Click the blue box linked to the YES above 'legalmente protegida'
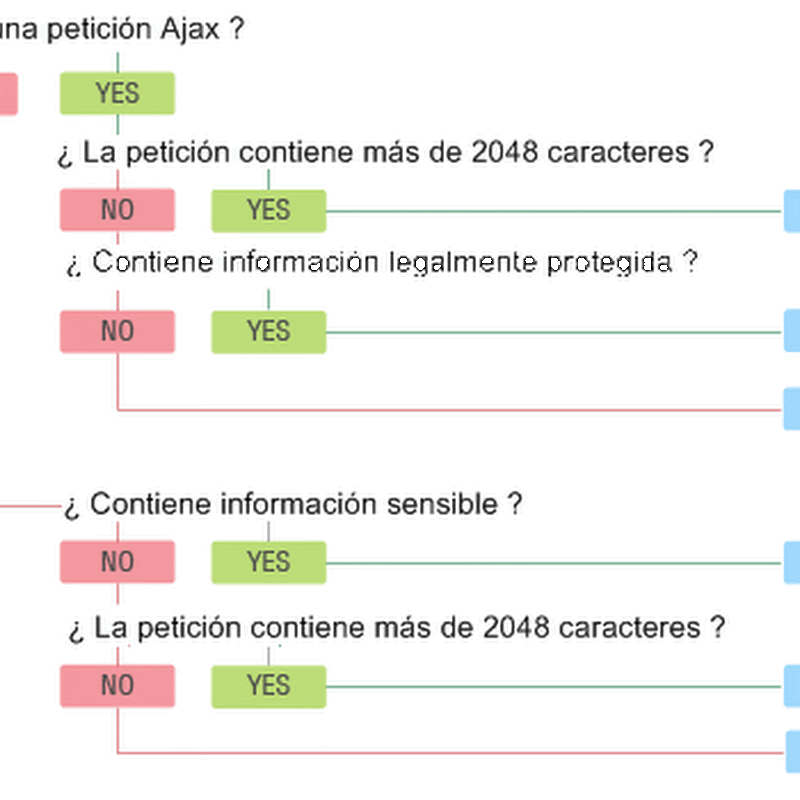 click(x=792, y=211)
